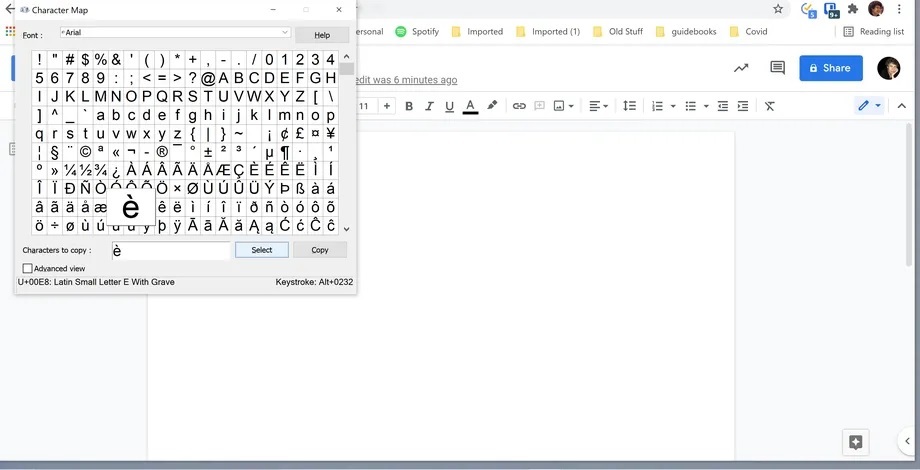
Task: Click the blue Share button
Action: tap(830, 68)
